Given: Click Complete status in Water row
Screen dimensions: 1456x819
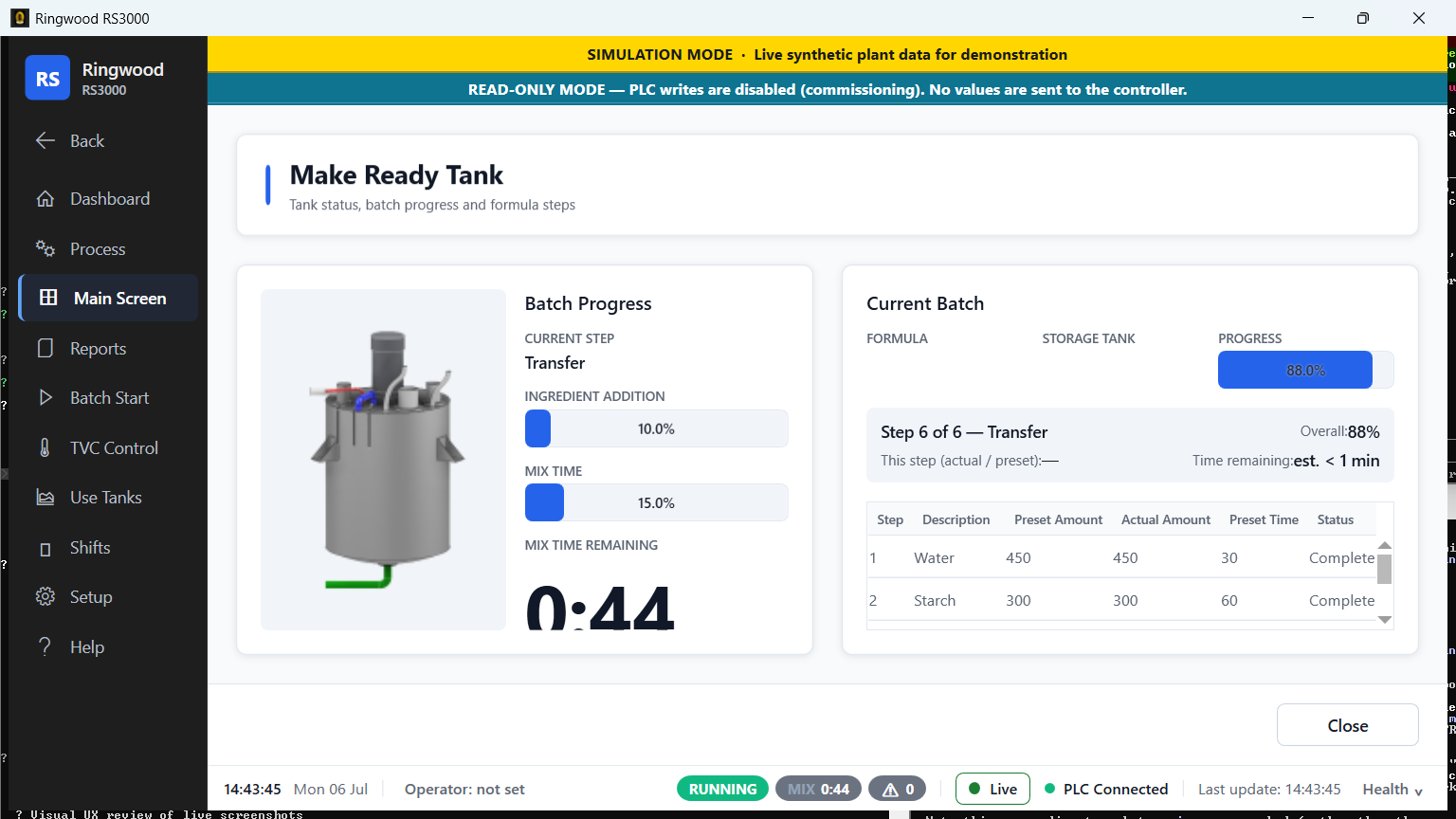Looking at the screenshot, I should (x=1341, y=557).
